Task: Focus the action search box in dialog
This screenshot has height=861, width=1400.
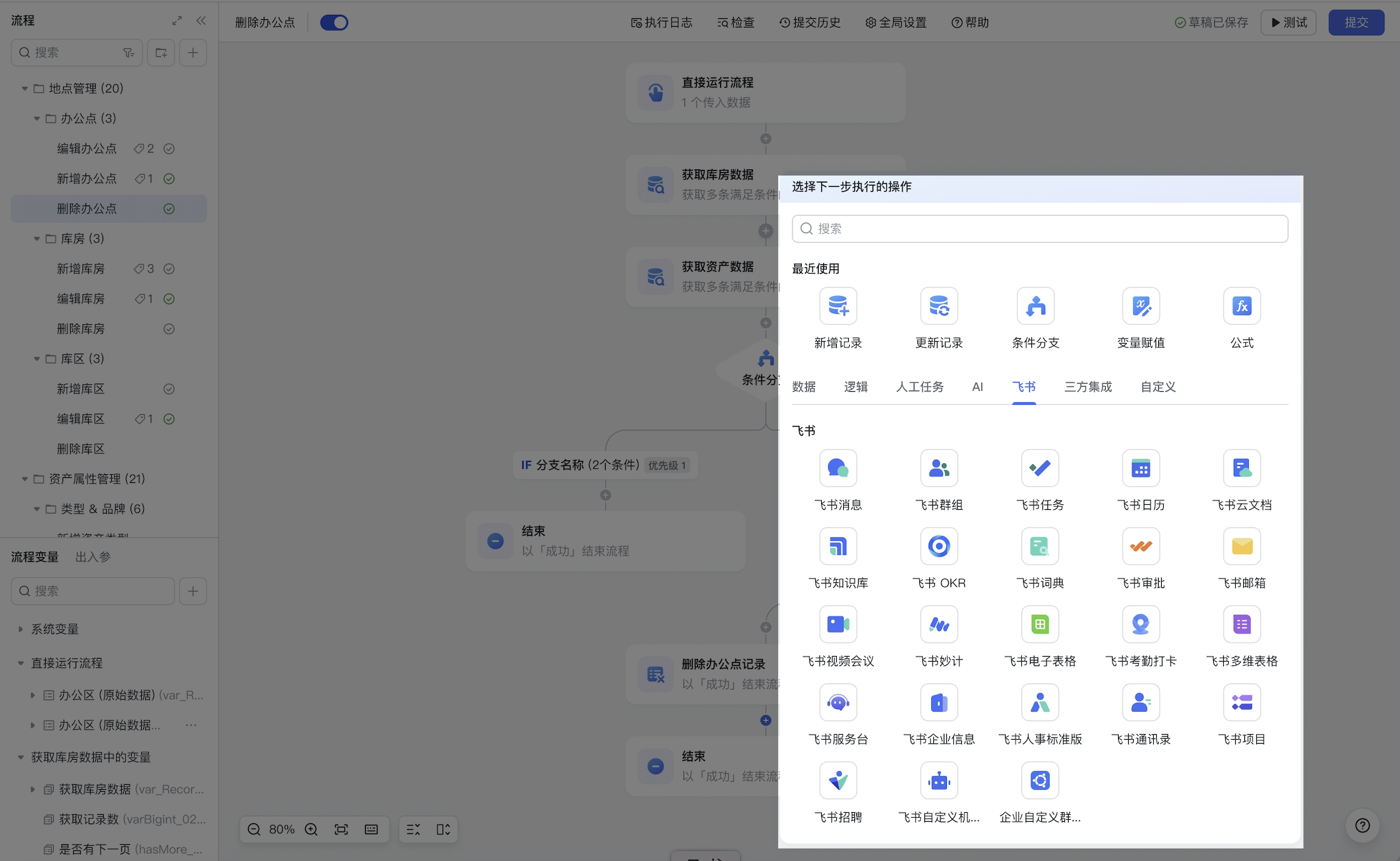Action: pyautogui.click(x=1040, y=229)
